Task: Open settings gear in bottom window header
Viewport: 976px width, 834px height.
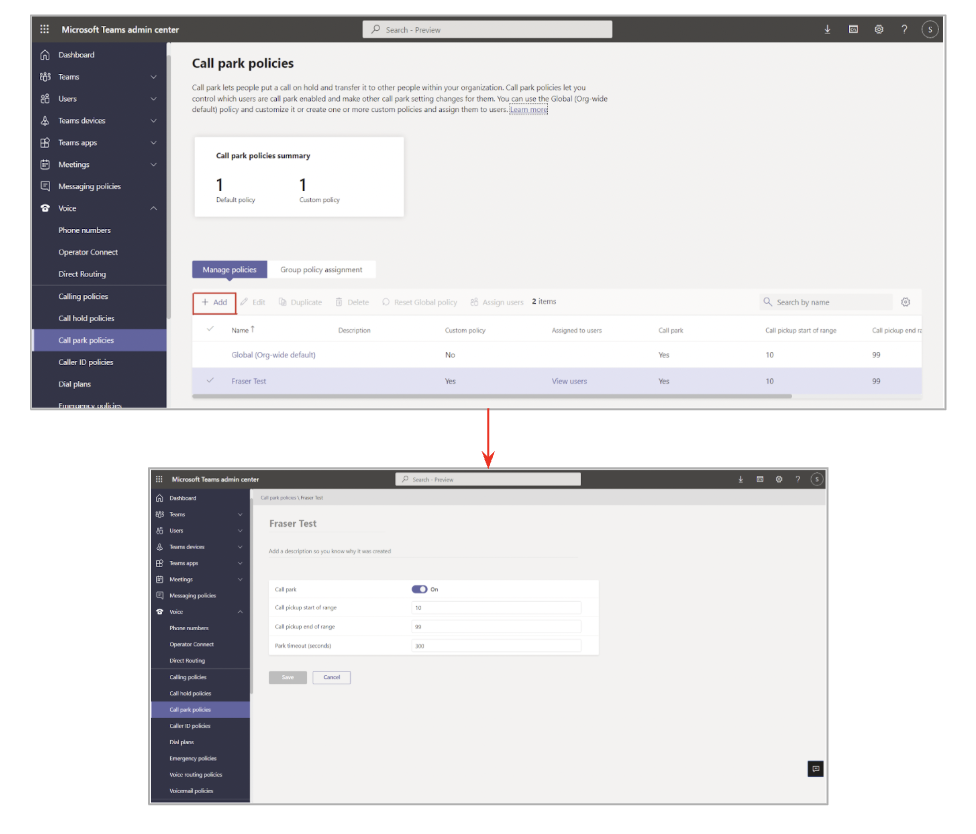Action: (779, 479)
